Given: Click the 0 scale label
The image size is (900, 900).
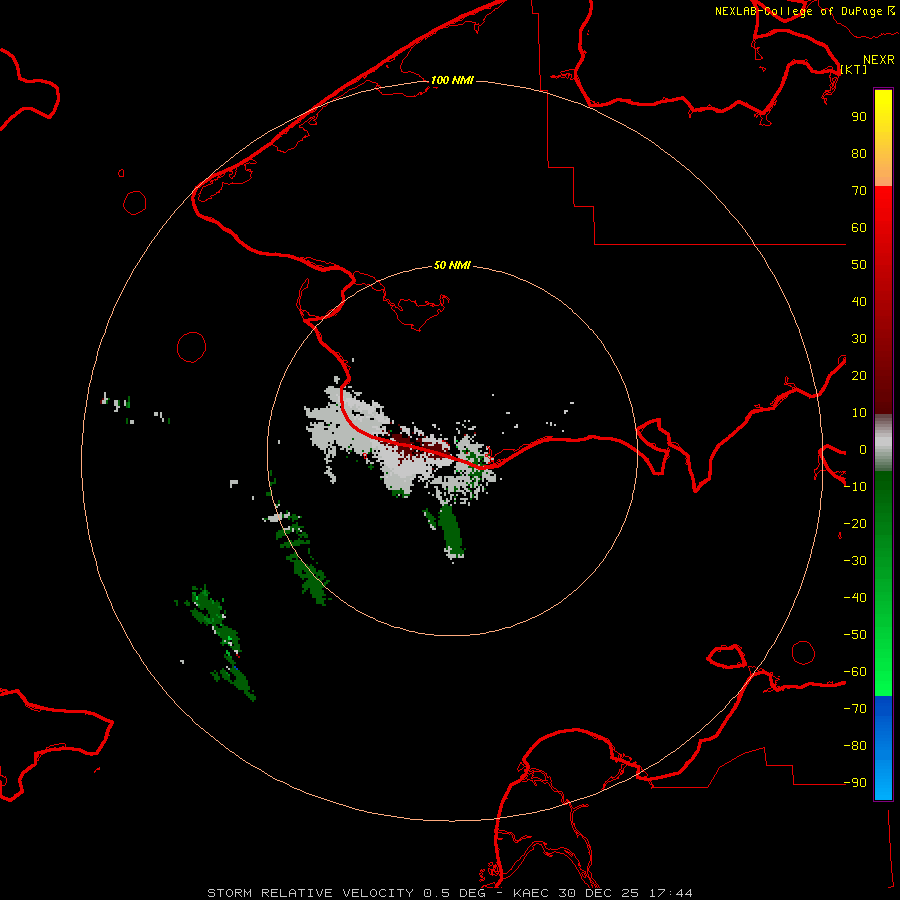Looking at the screenshot, I should tap(863, 450).
